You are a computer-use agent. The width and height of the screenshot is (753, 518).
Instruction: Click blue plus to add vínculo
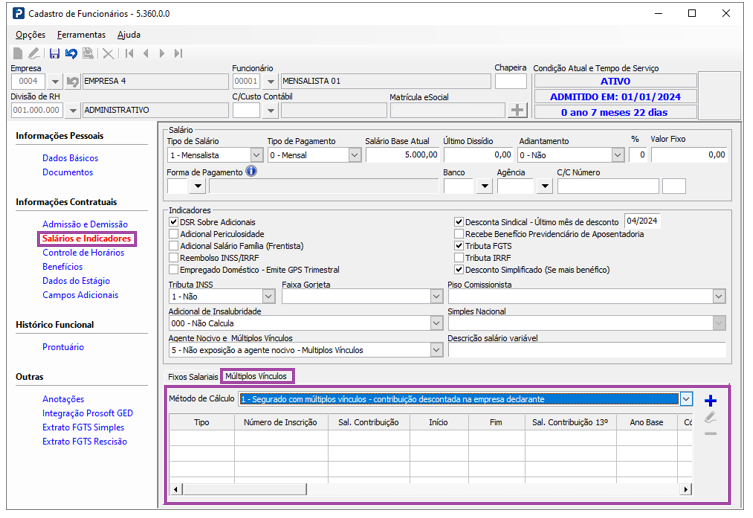[x=711, y=400]
